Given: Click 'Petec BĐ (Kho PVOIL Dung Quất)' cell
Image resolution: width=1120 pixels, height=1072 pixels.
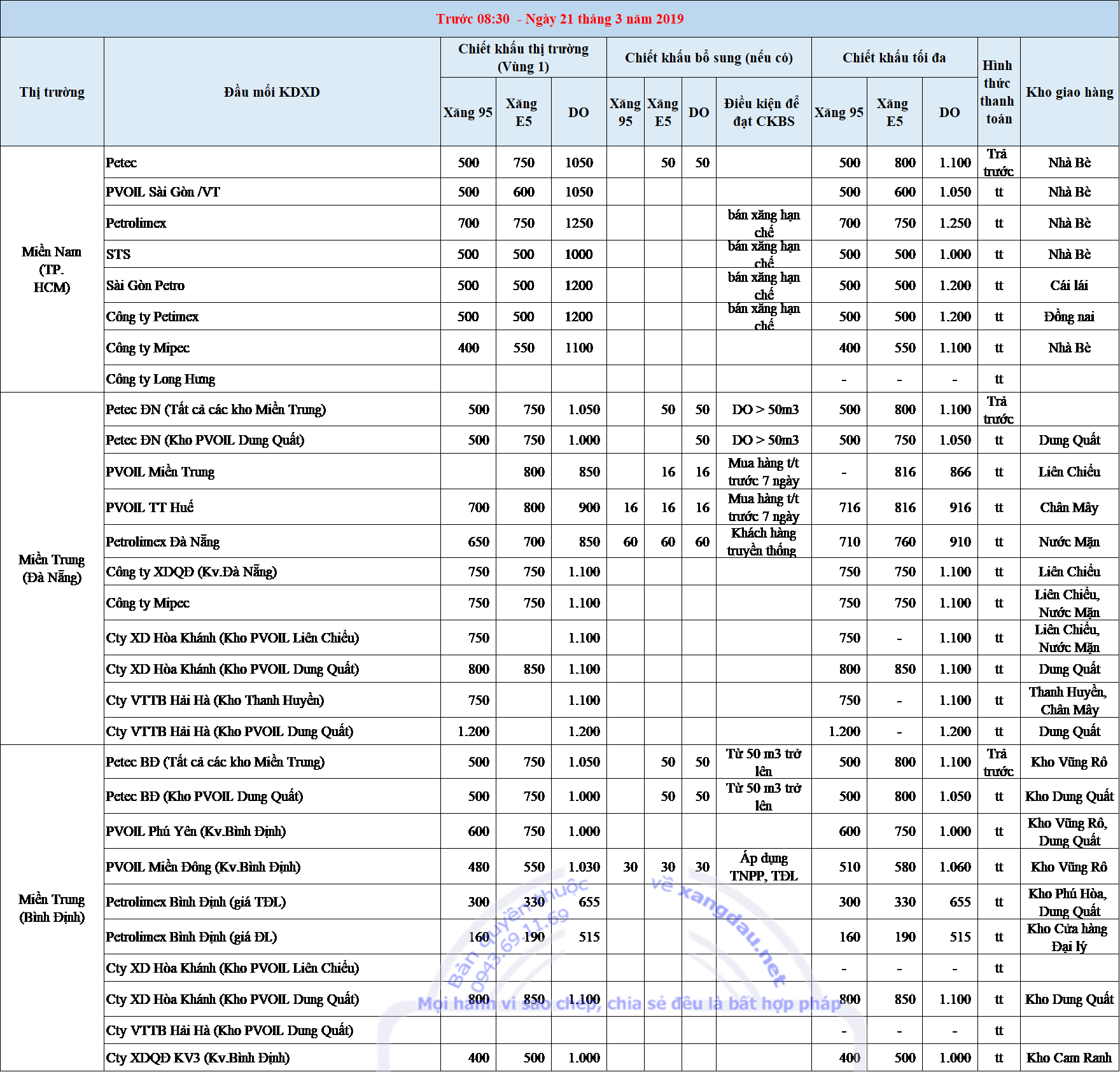Looking at the screenshot, I should coord(272,796).
